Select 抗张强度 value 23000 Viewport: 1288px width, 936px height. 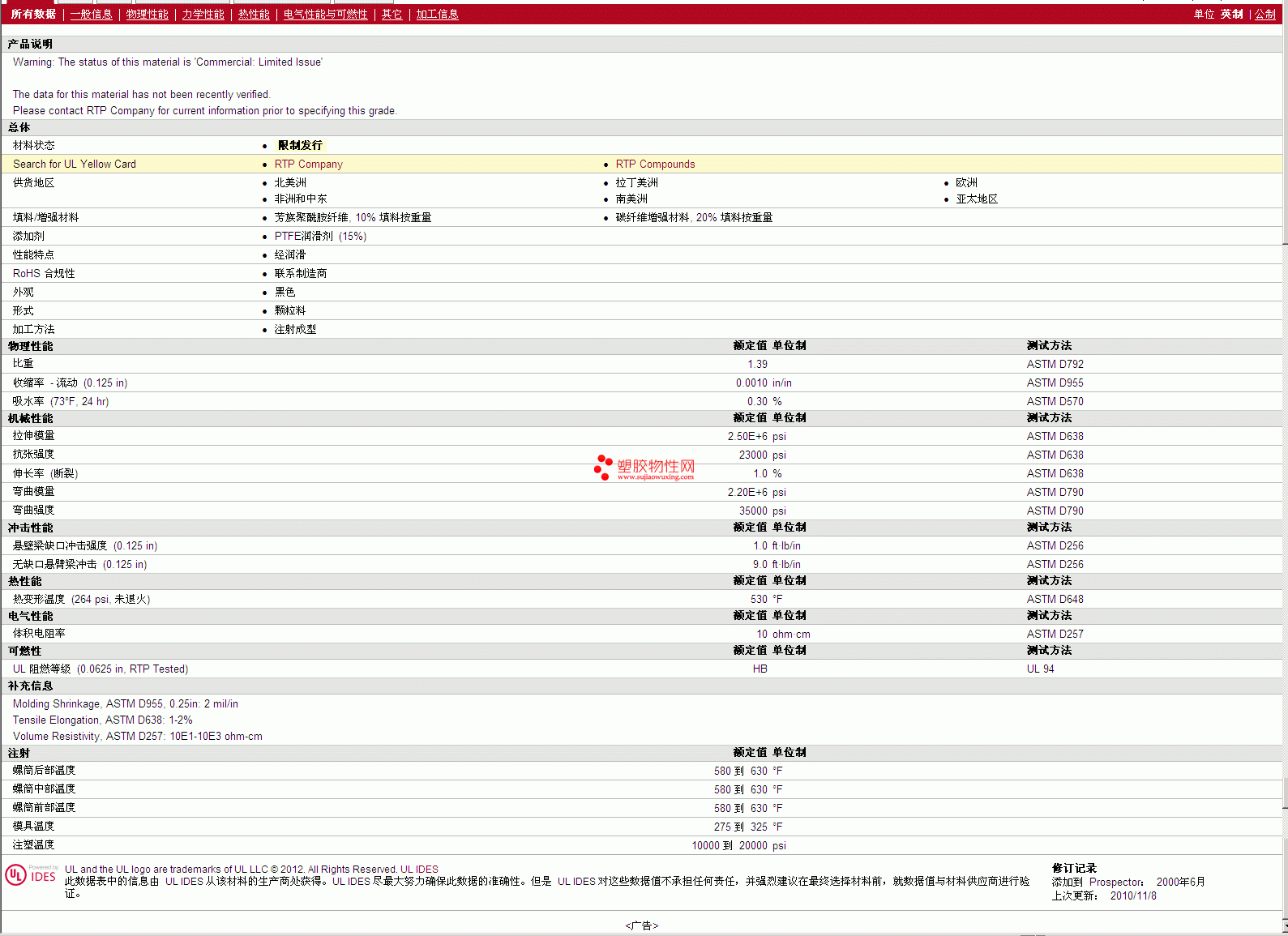coord(753,455)
